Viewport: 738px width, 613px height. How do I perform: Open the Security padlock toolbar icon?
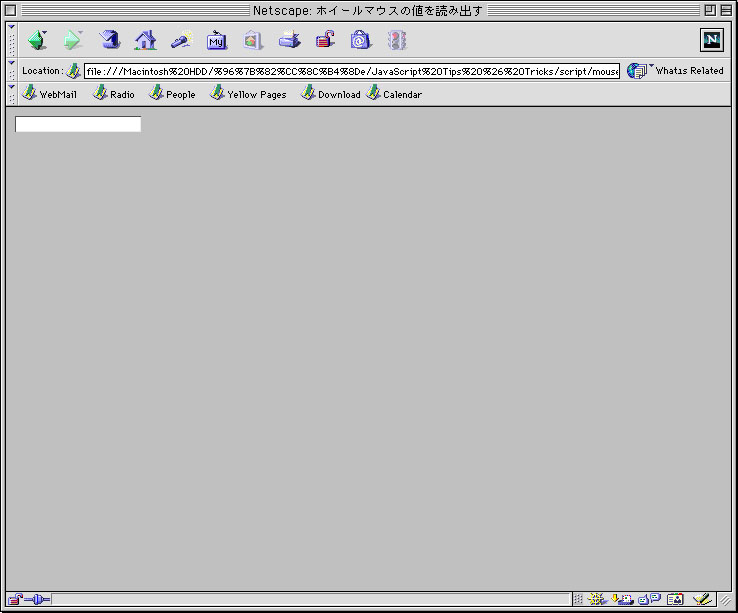click(325, 40)
